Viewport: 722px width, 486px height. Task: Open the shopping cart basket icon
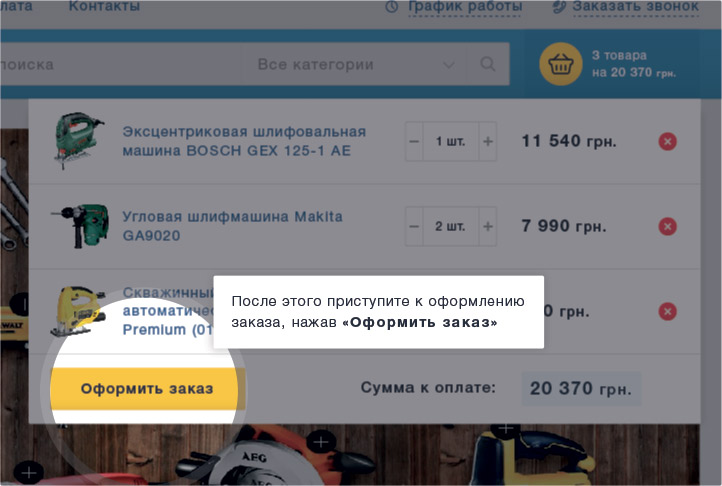(x=561, y=64)
